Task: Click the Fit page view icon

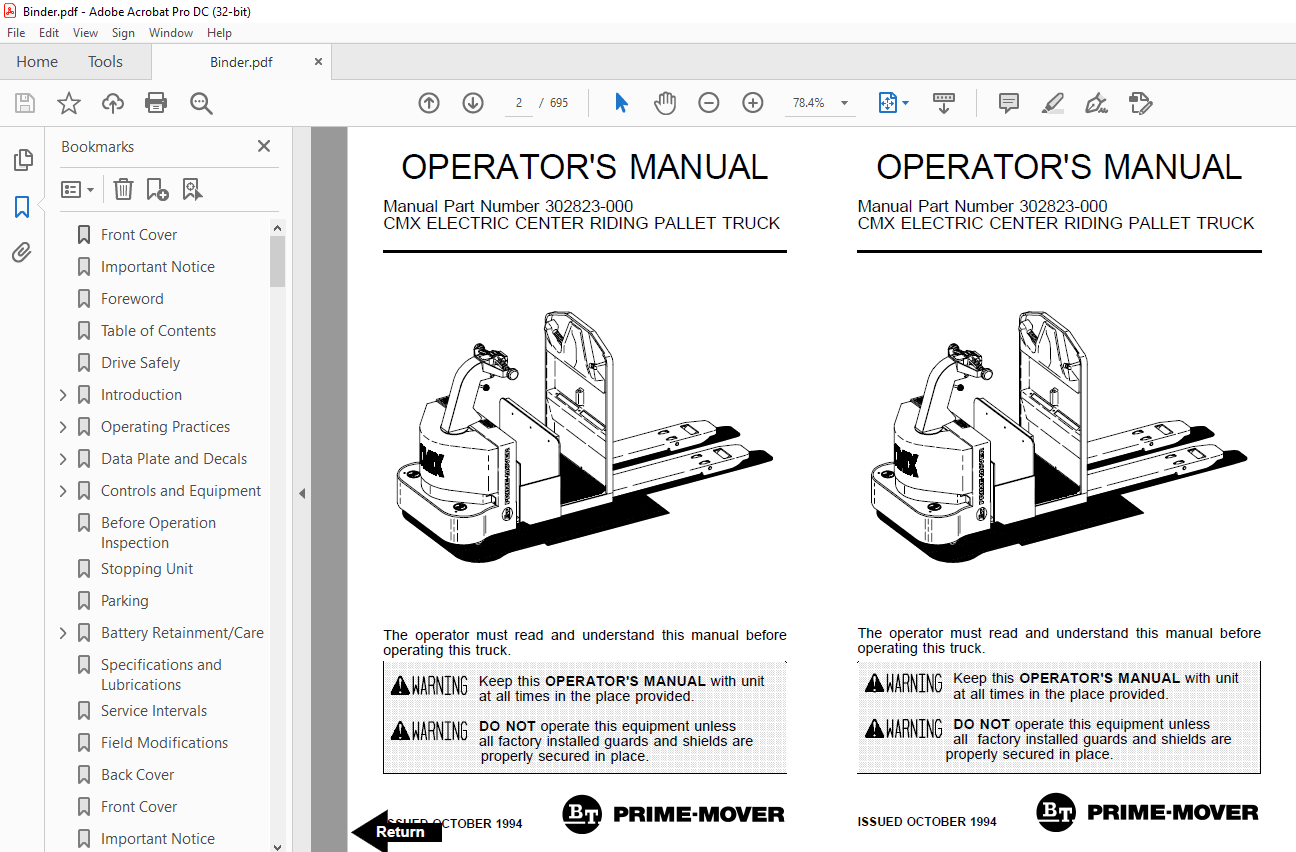Action: (x=887, y=103)
